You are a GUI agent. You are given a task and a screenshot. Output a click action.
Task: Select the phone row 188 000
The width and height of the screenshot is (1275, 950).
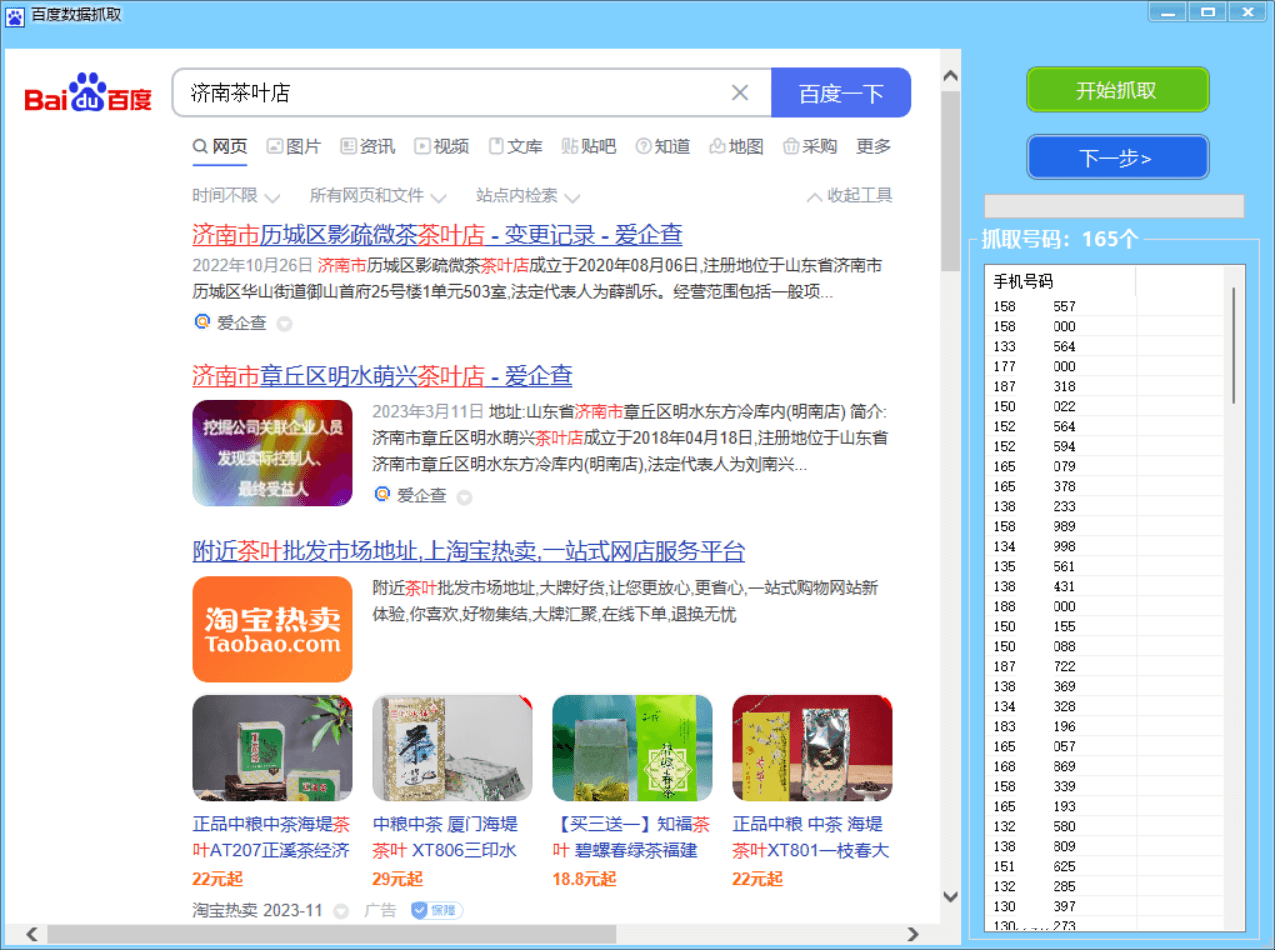pyautogui.click(x=1104, y=606)
